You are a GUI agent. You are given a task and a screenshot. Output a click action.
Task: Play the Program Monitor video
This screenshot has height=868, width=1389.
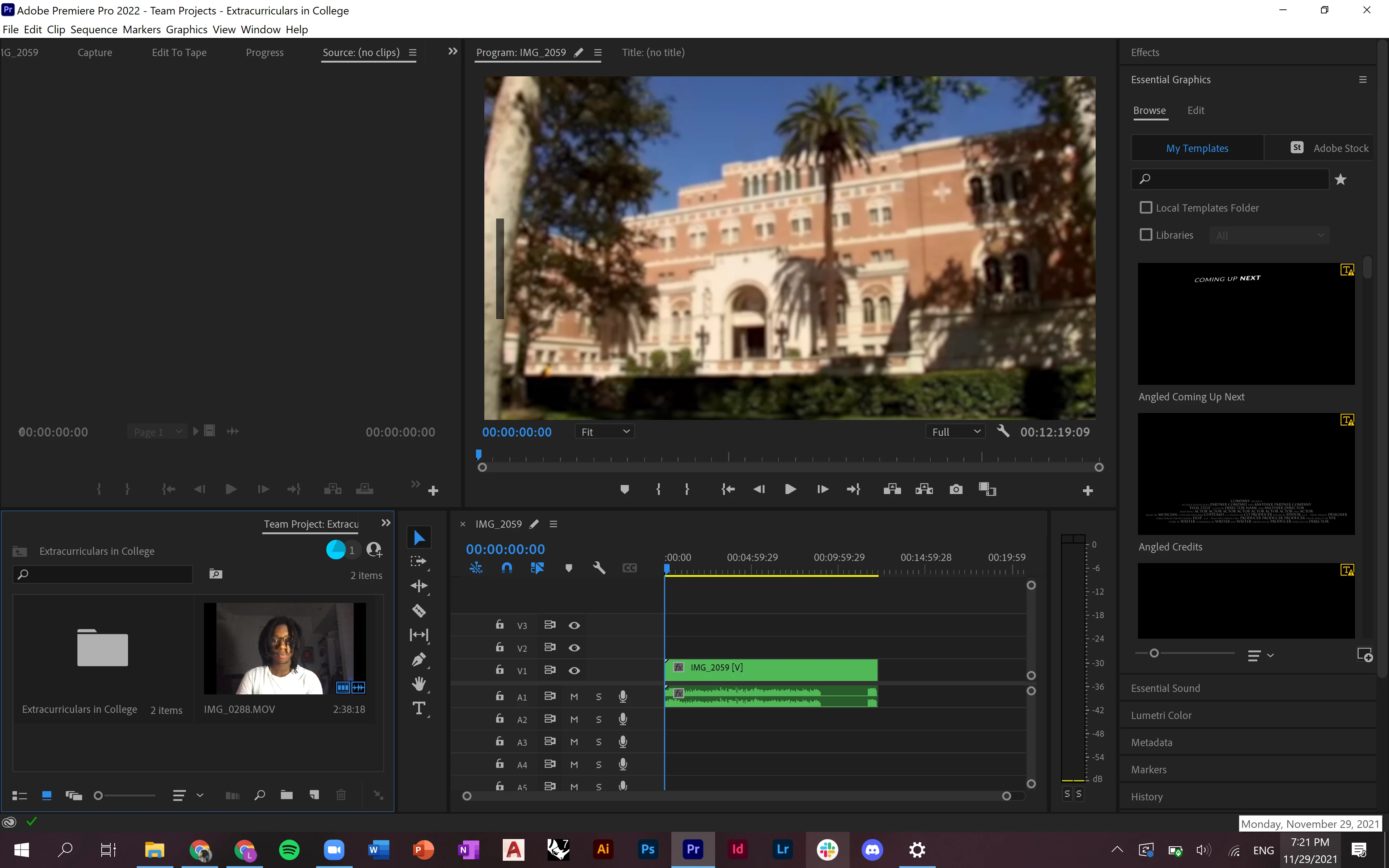tap(790, 489)
